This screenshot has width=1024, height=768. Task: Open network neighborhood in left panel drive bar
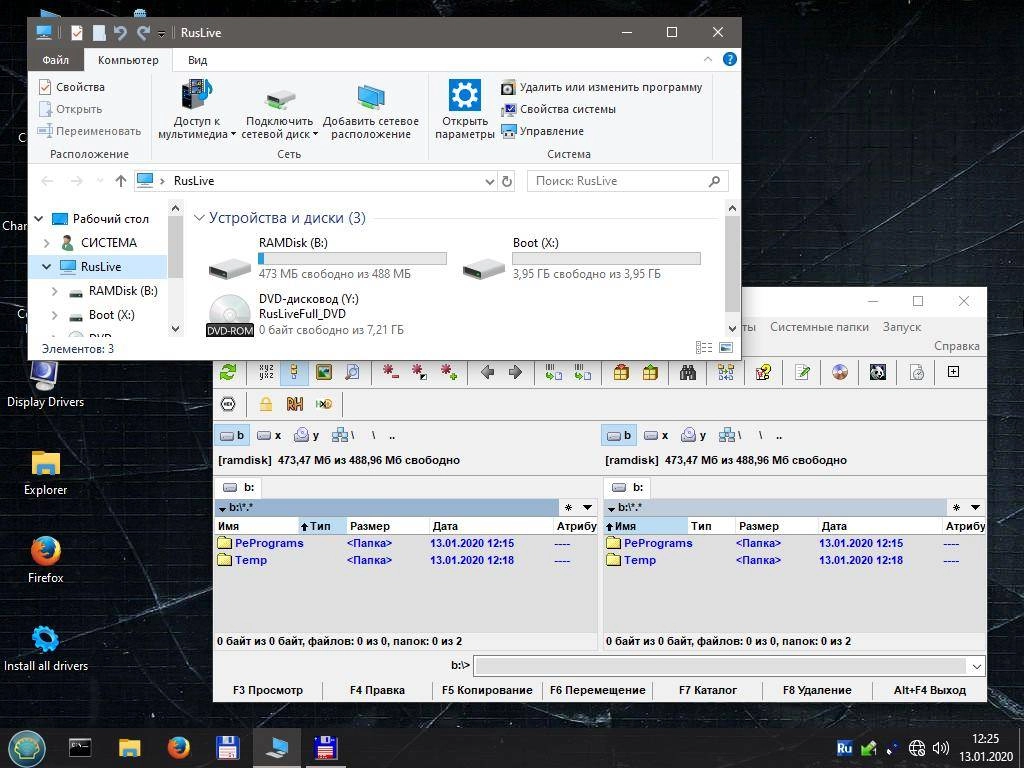pos(343,436)
